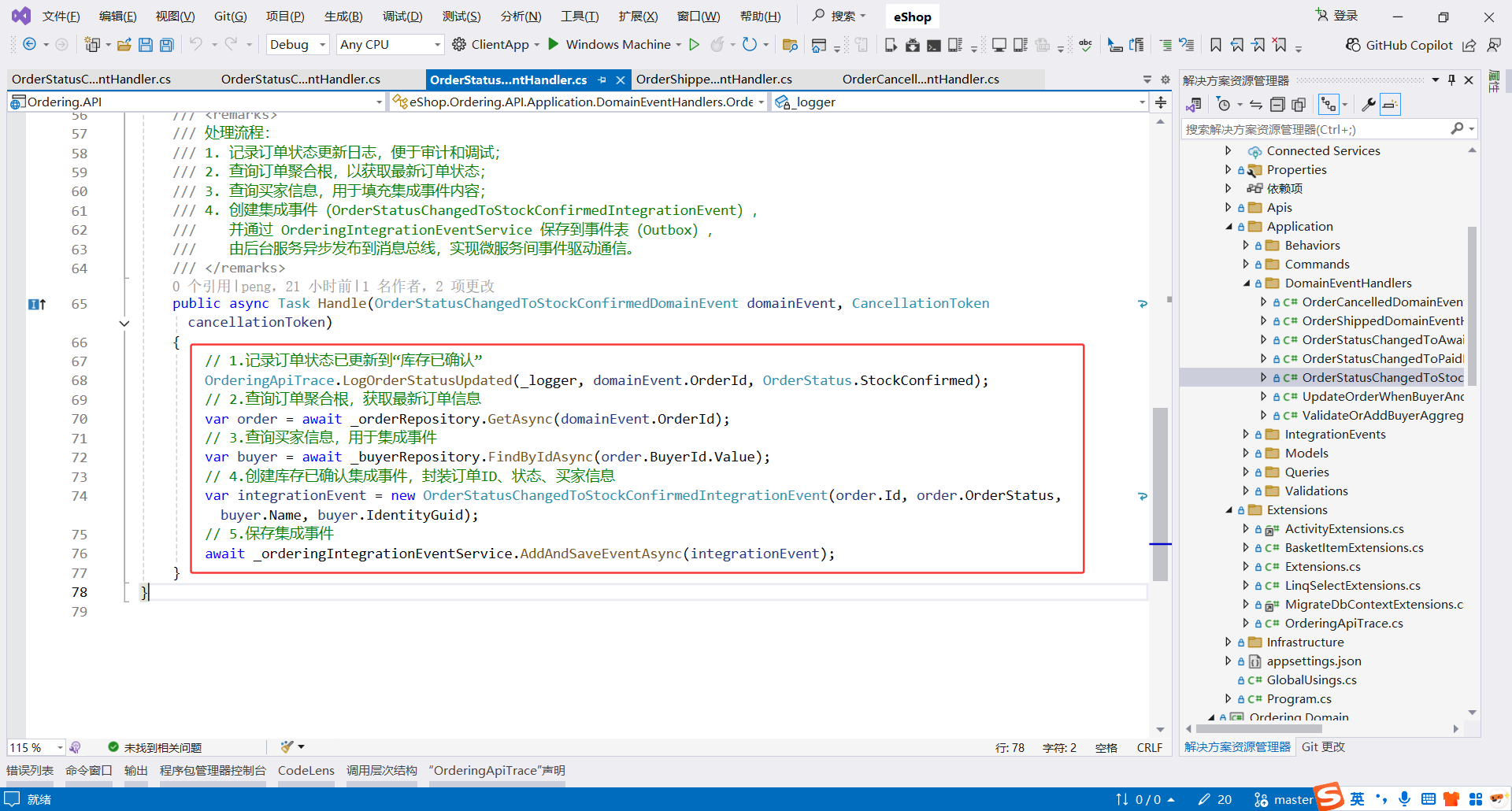
Task: Toggle Solution Explorer nested view button
Action: click(1329, 105)
